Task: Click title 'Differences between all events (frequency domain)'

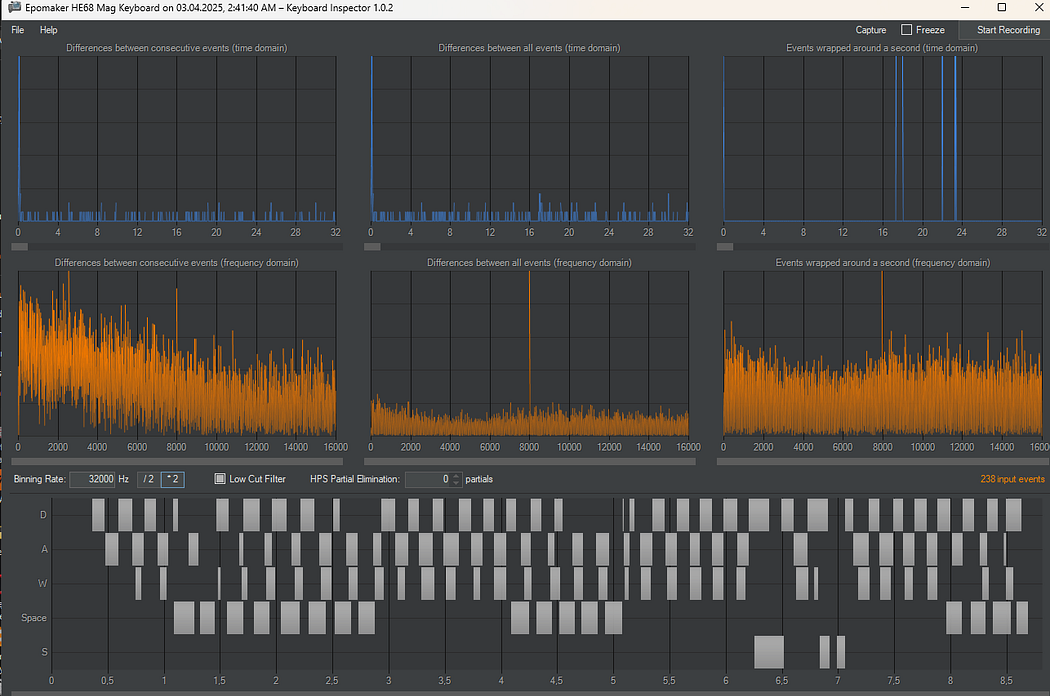Action: [529, 263]
